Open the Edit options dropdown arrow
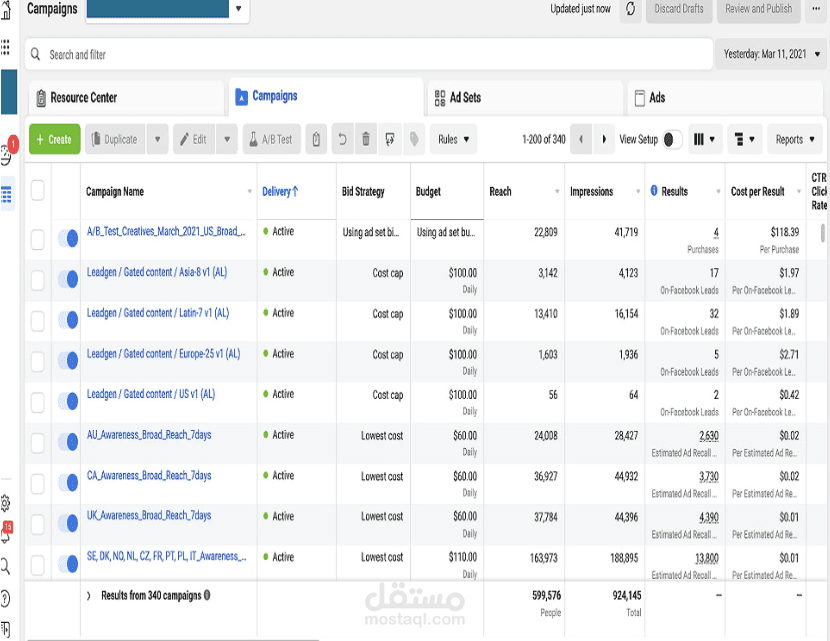The width and height of the screenshot is (830, 641). 227,139
